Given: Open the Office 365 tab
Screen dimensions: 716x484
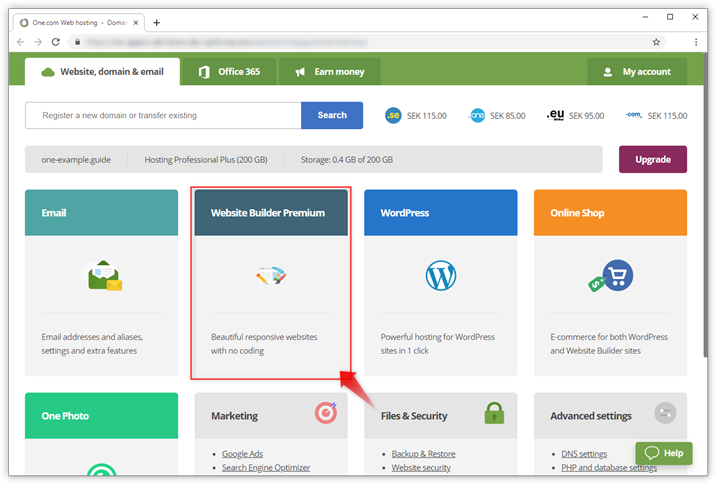Looking at the screenshot, I should point(229,72).
